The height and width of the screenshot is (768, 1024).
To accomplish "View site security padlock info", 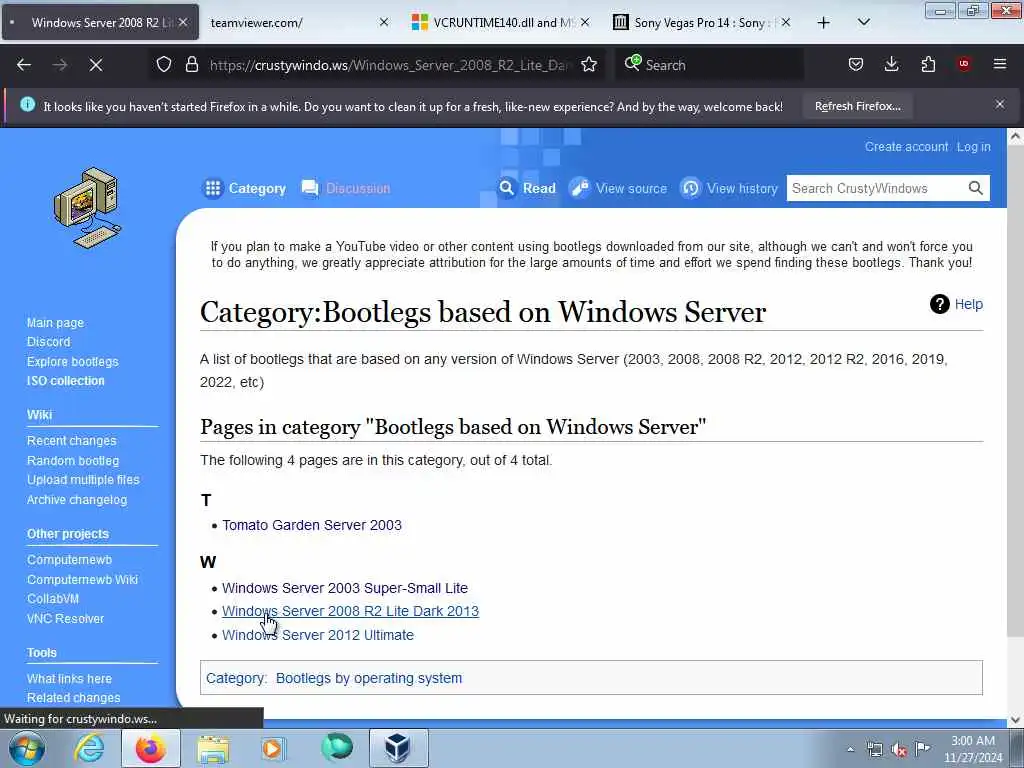I will [x=191, y=64].
